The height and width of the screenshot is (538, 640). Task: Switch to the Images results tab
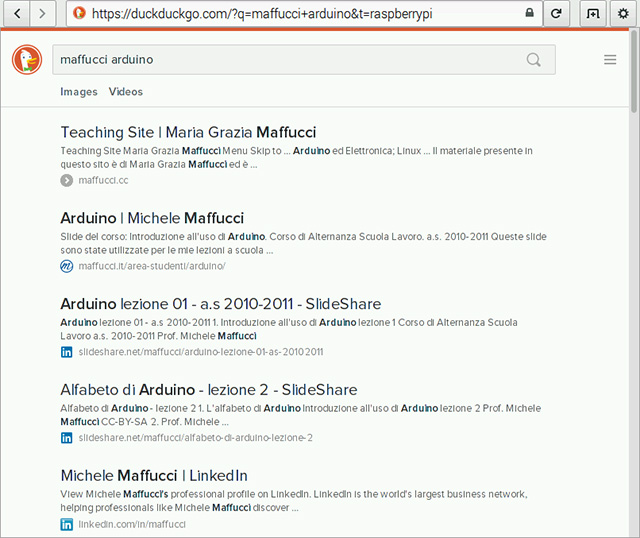click(79, 92)
